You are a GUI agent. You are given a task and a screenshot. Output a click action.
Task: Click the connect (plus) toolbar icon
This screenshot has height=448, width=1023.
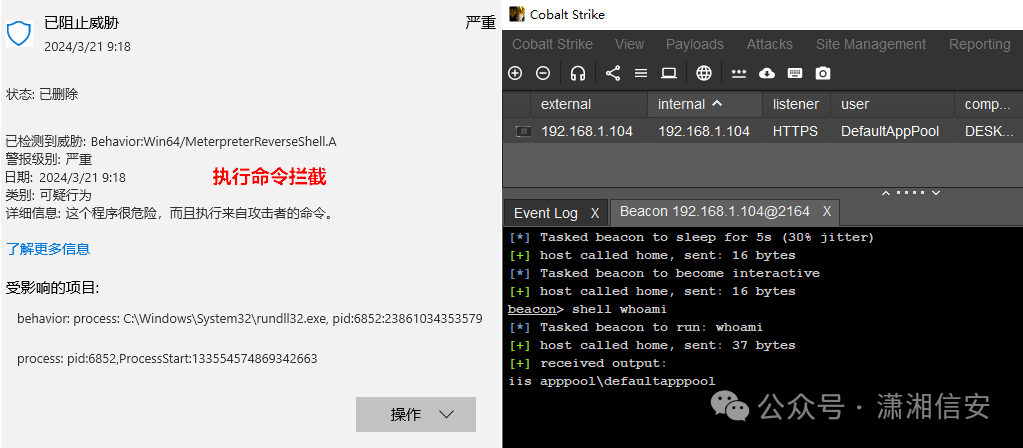(515, 73)
